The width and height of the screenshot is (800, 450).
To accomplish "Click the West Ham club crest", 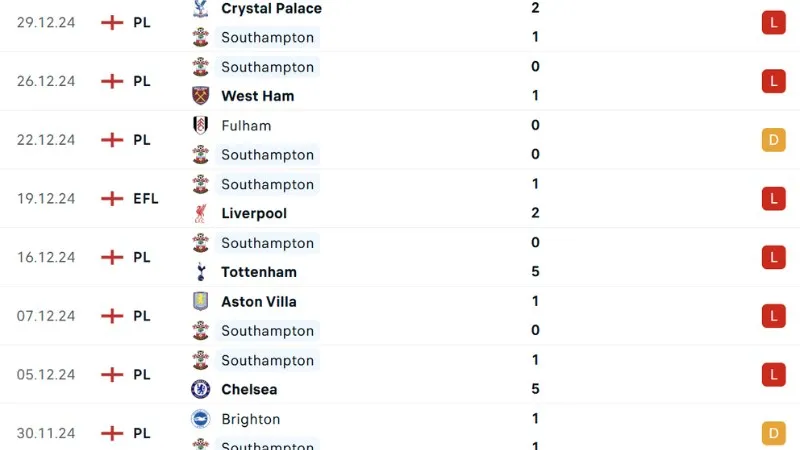I will (201, 96).
